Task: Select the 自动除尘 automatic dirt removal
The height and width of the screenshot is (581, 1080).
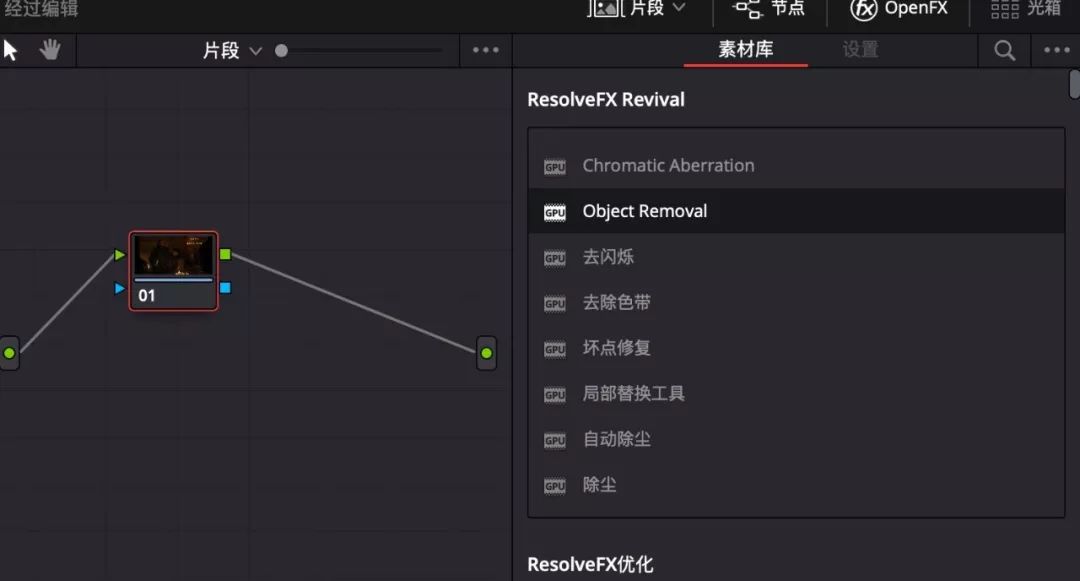Action: pos(796,439)
